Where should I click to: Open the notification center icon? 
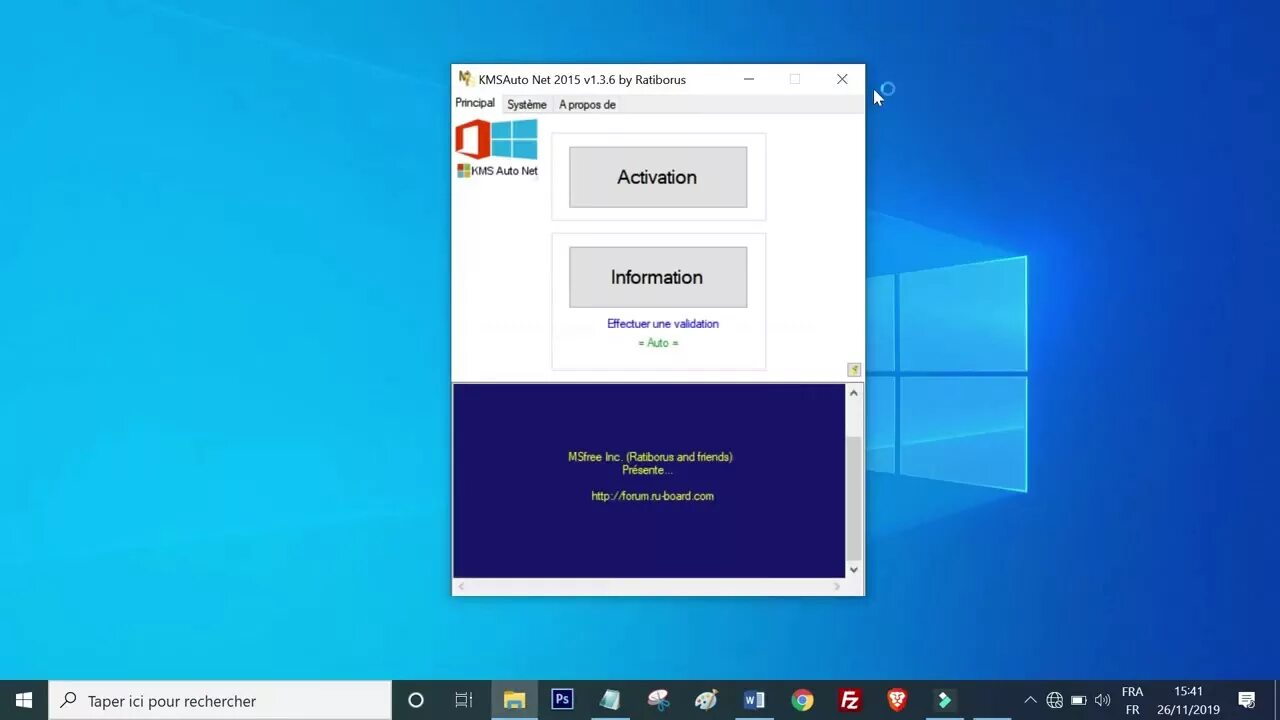tap(1247, 700)
